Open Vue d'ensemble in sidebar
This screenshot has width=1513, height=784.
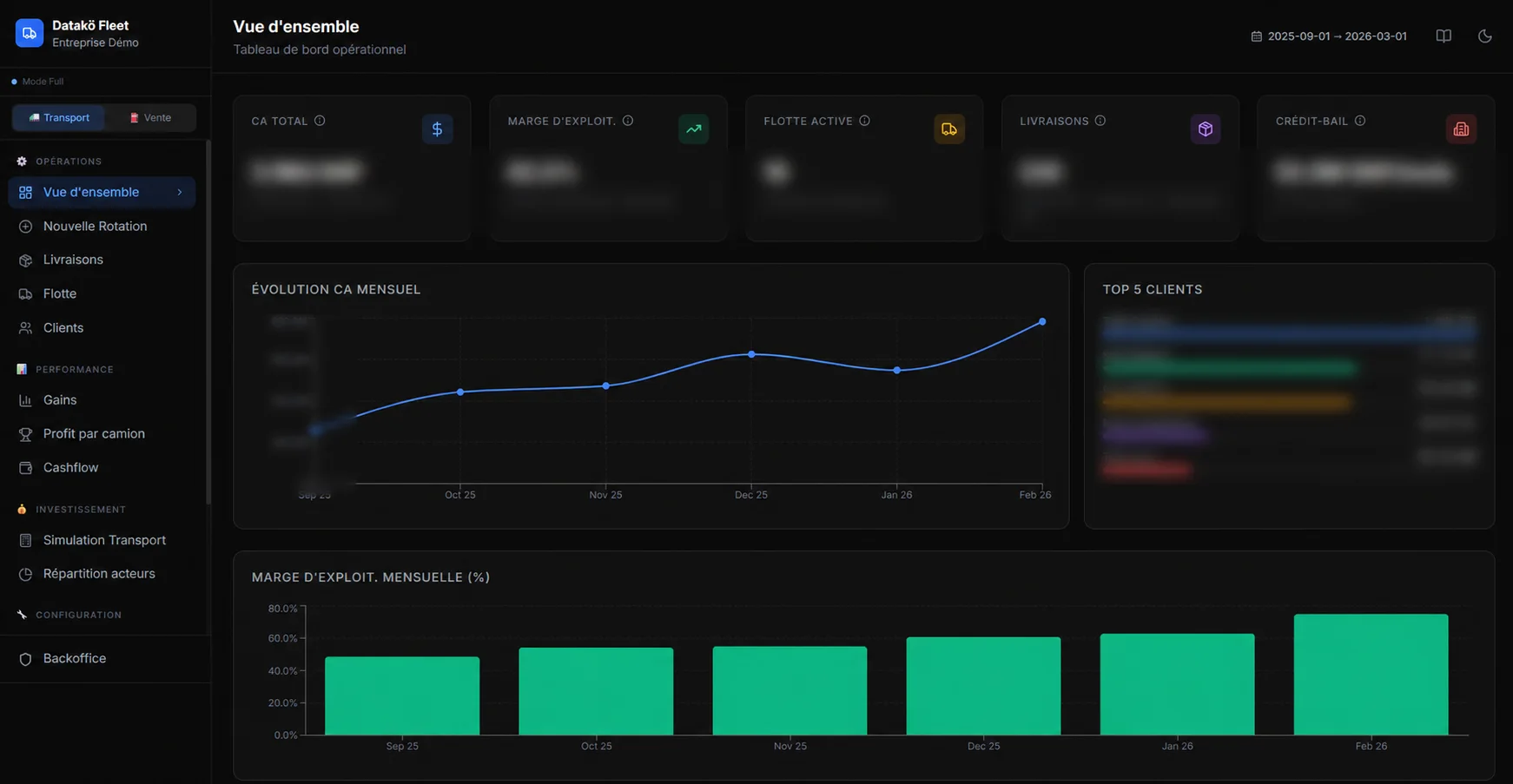click(x=102, y=192)
